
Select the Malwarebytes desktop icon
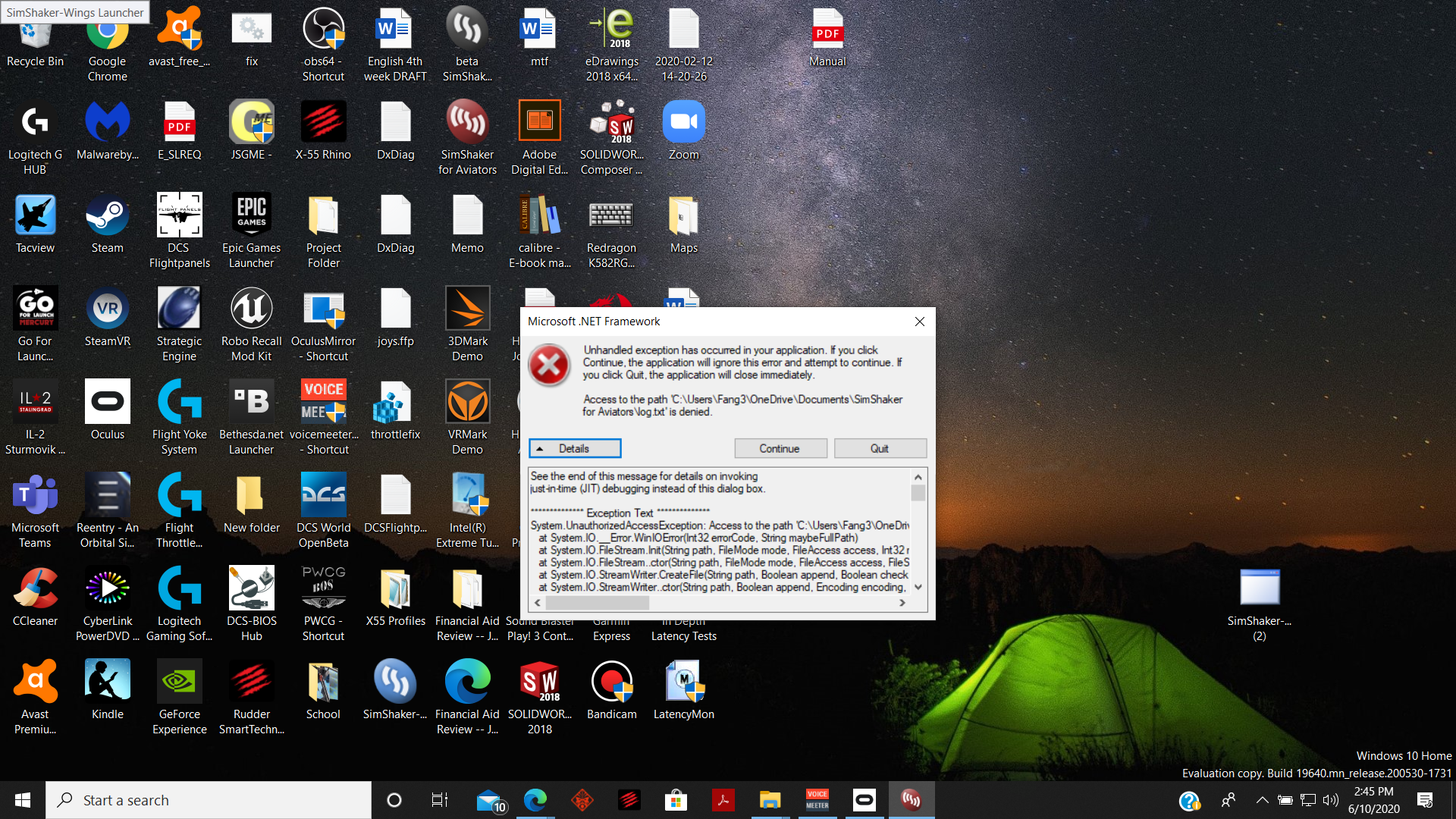[107, 131]
